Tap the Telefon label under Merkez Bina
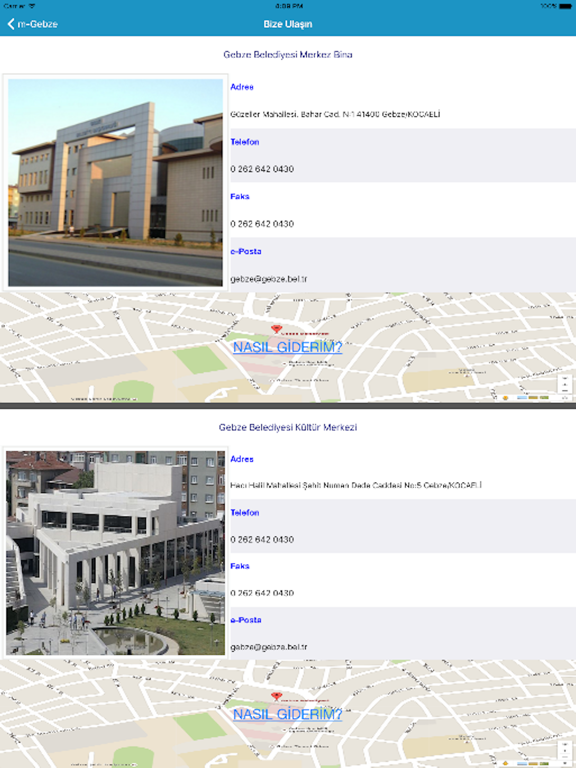 [245, 142]
